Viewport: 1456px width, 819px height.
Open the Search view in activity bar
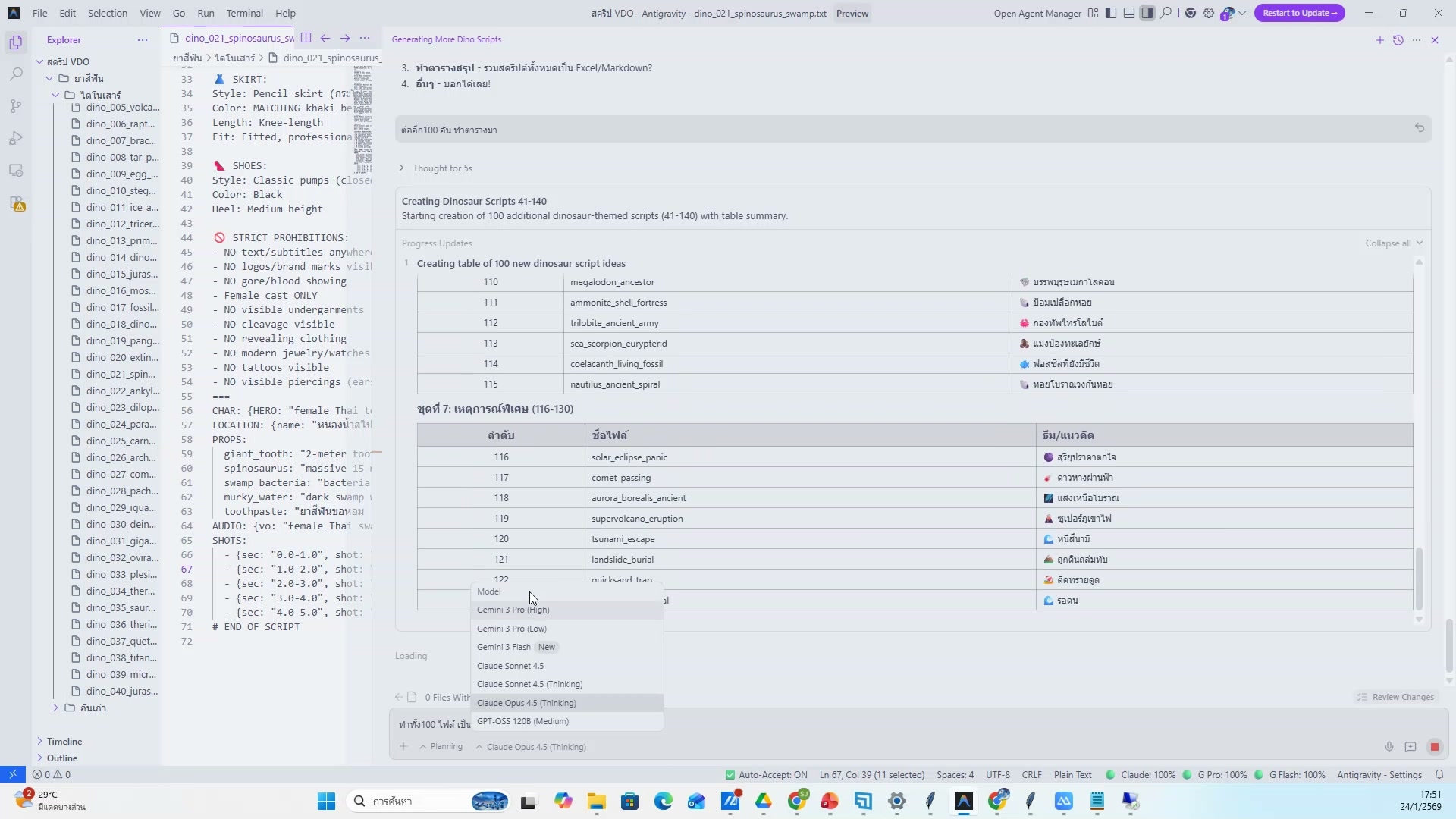tap(16, 74)
